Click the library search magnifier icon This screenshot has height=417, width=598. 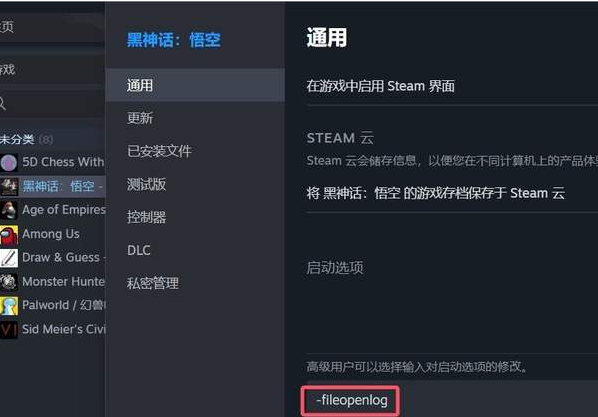(2, 103)
